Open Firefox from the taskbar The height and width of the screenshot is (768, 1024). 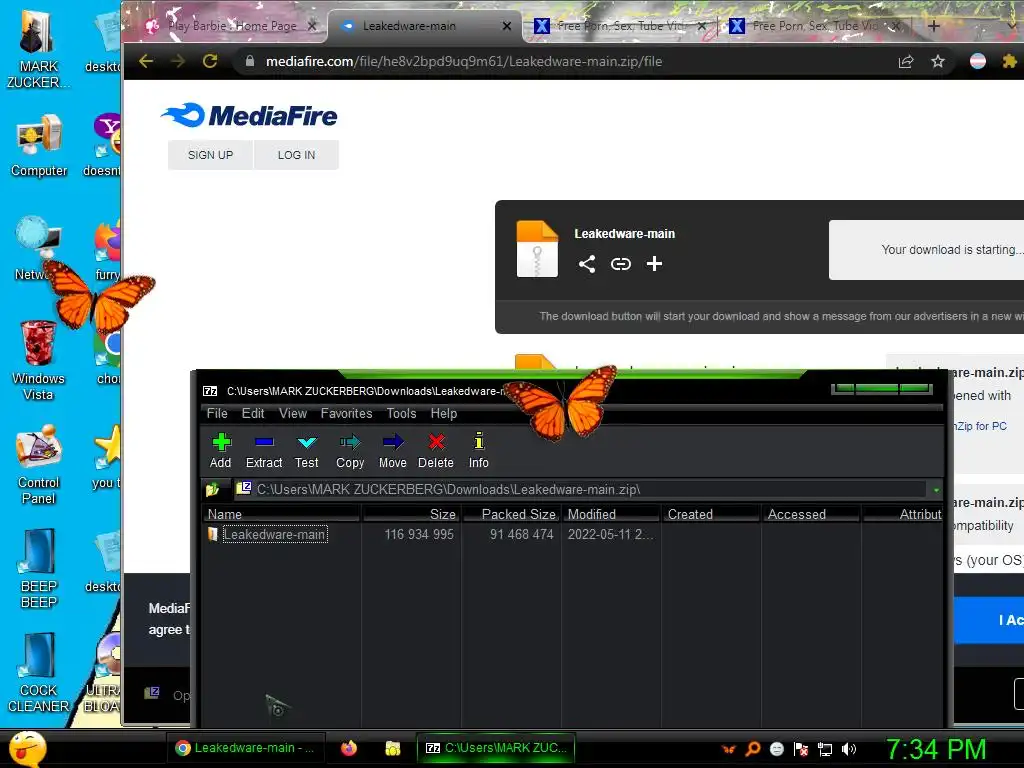coord(349,748)
